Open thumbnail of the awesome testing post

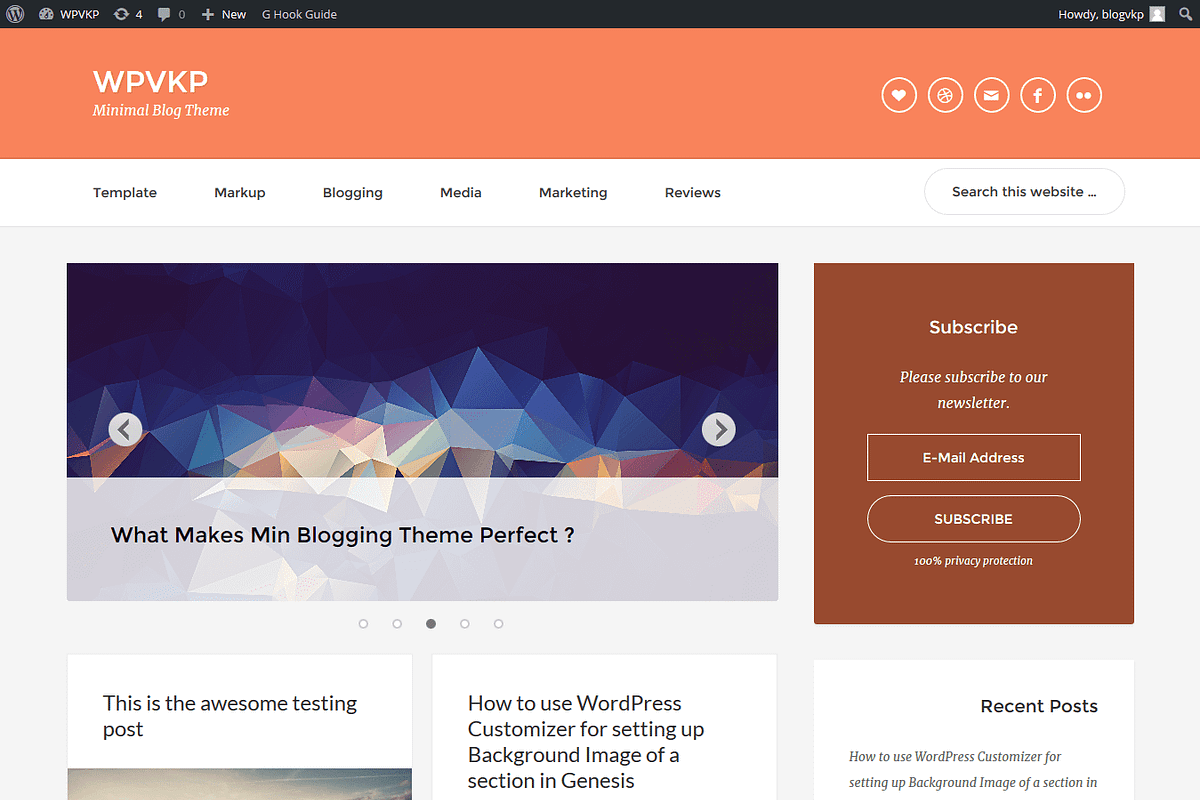(x=239, y=784)
